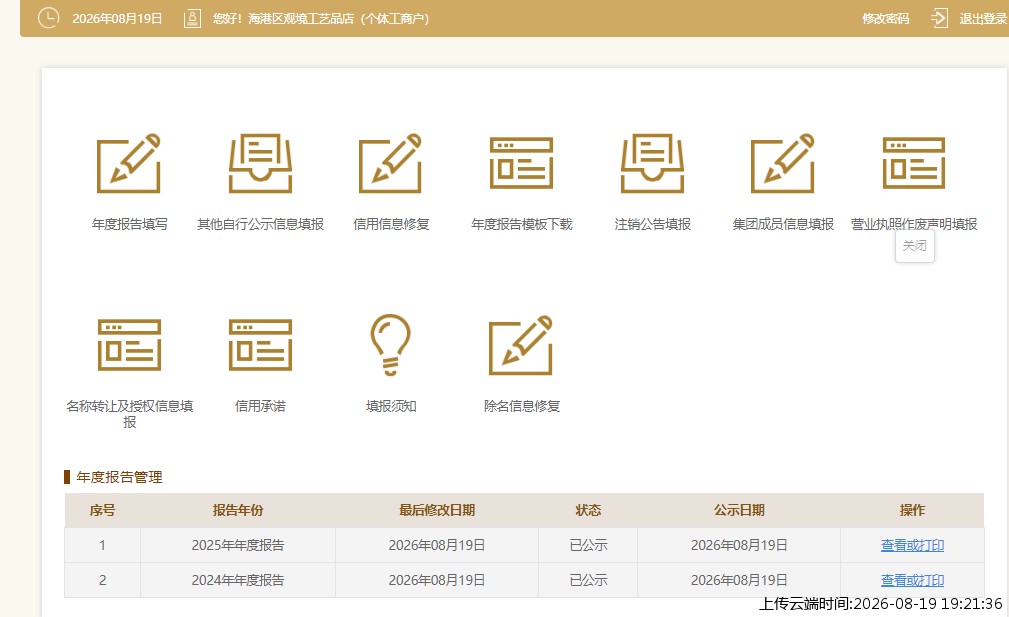Click row number 1 in report table

point(102,545)
